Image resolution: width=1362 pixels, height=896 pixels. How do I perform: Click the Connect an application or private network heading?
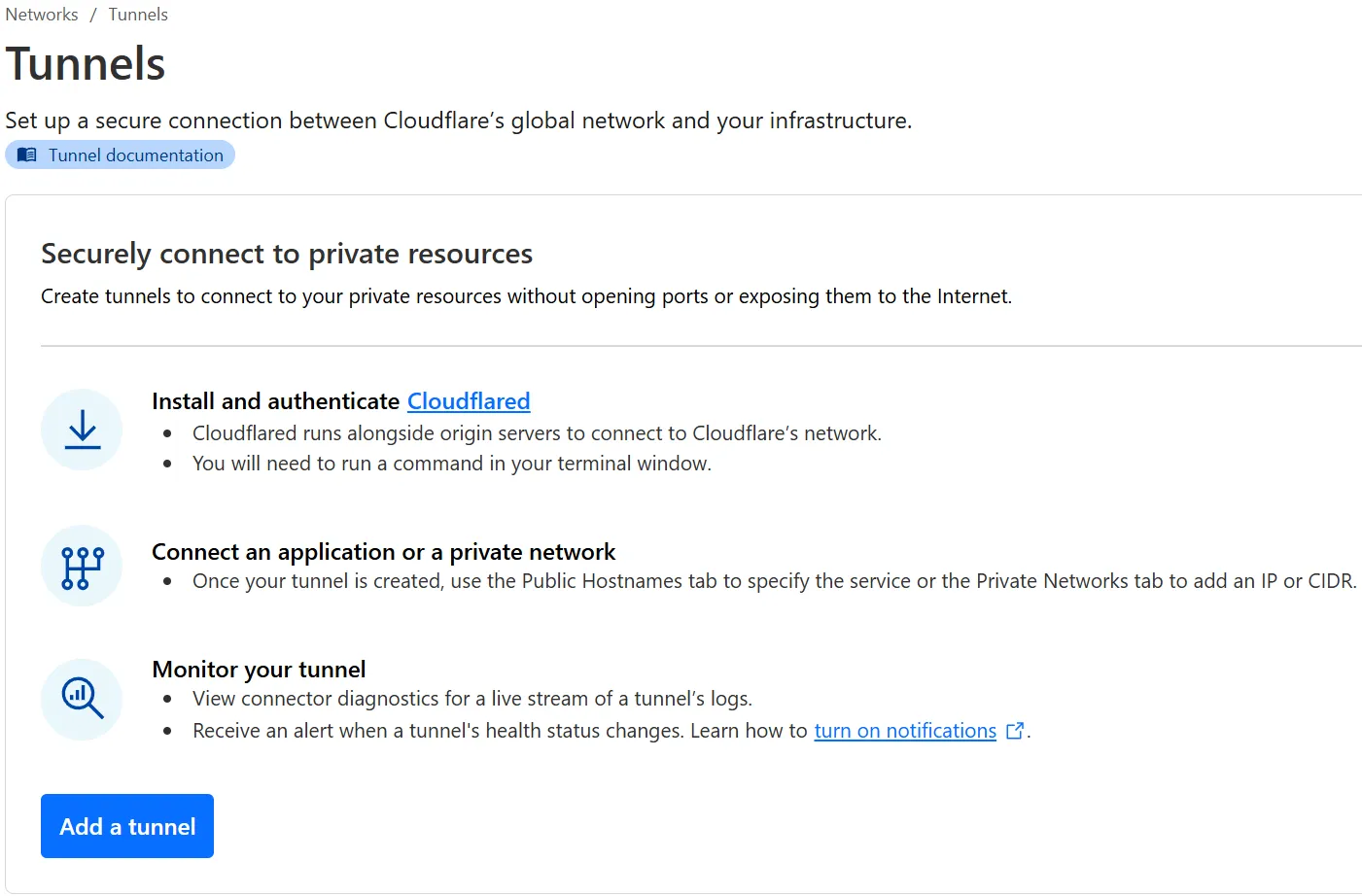click(x=383, y=551)
